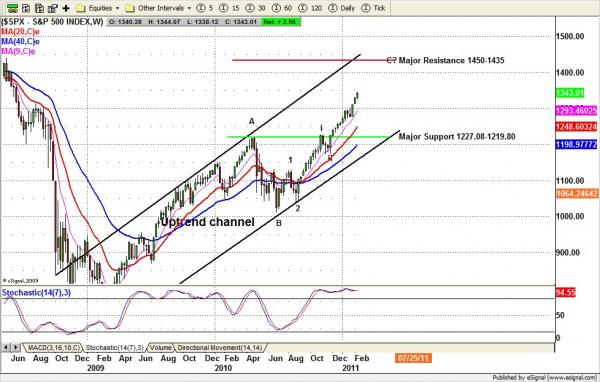The width and height of the screenshot is (600, 382).
Task: Click the Other Intervals folder icon
Action: click(130, 8)
